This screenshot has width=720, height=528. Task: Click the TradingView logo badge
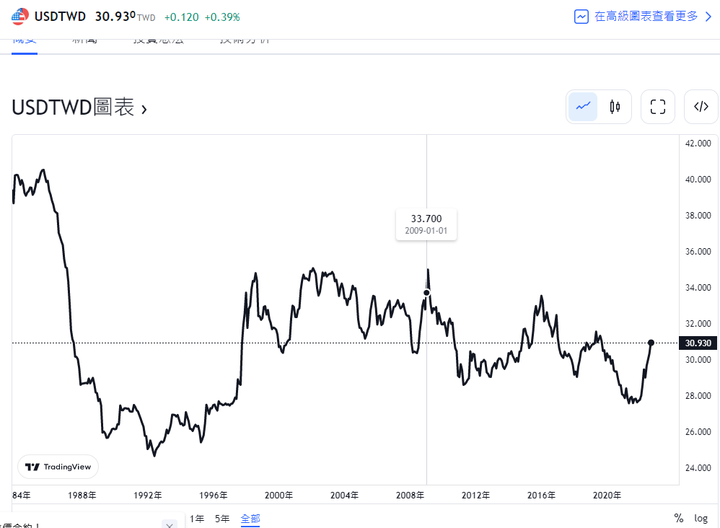58,467
